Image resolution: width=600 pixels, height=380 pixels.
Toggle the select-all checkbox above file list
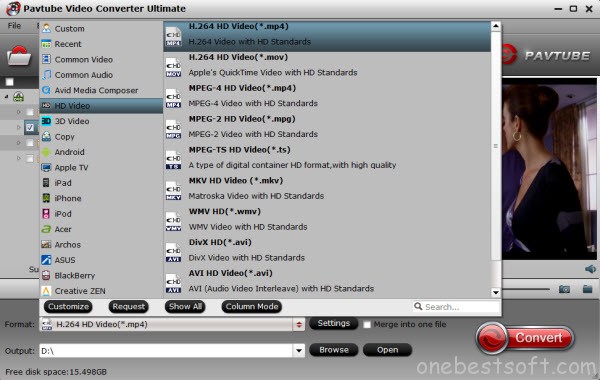pos(10,82)
